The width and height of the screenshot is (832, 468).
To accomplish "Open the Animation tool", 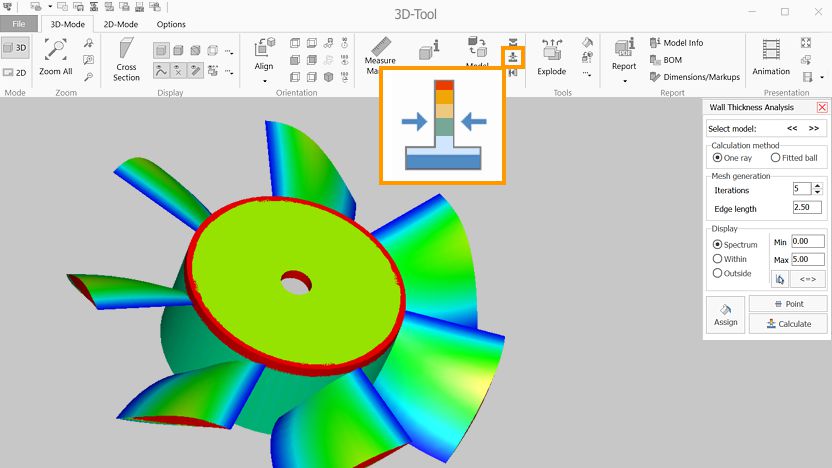I will point(770,50).
